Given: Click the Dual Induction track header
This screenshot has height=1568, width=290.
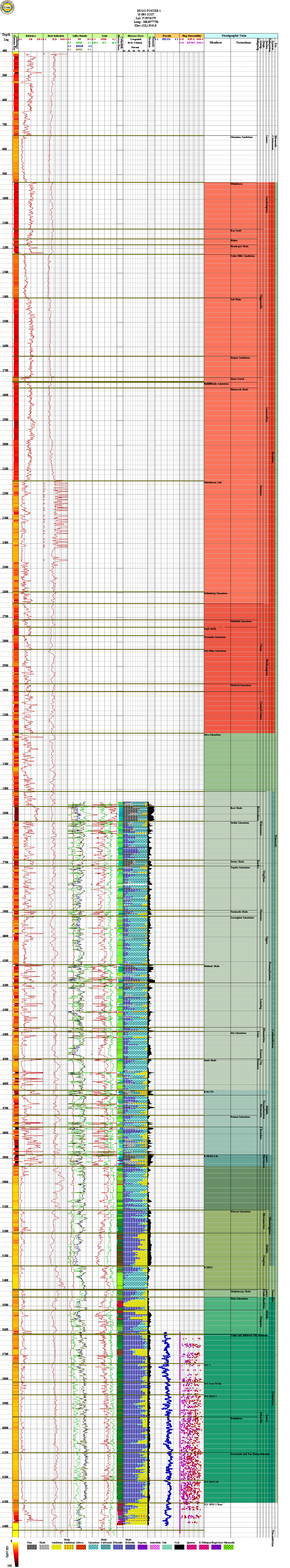Looking at the screenshot, I should pyautogui.click(x=55, y=36).
